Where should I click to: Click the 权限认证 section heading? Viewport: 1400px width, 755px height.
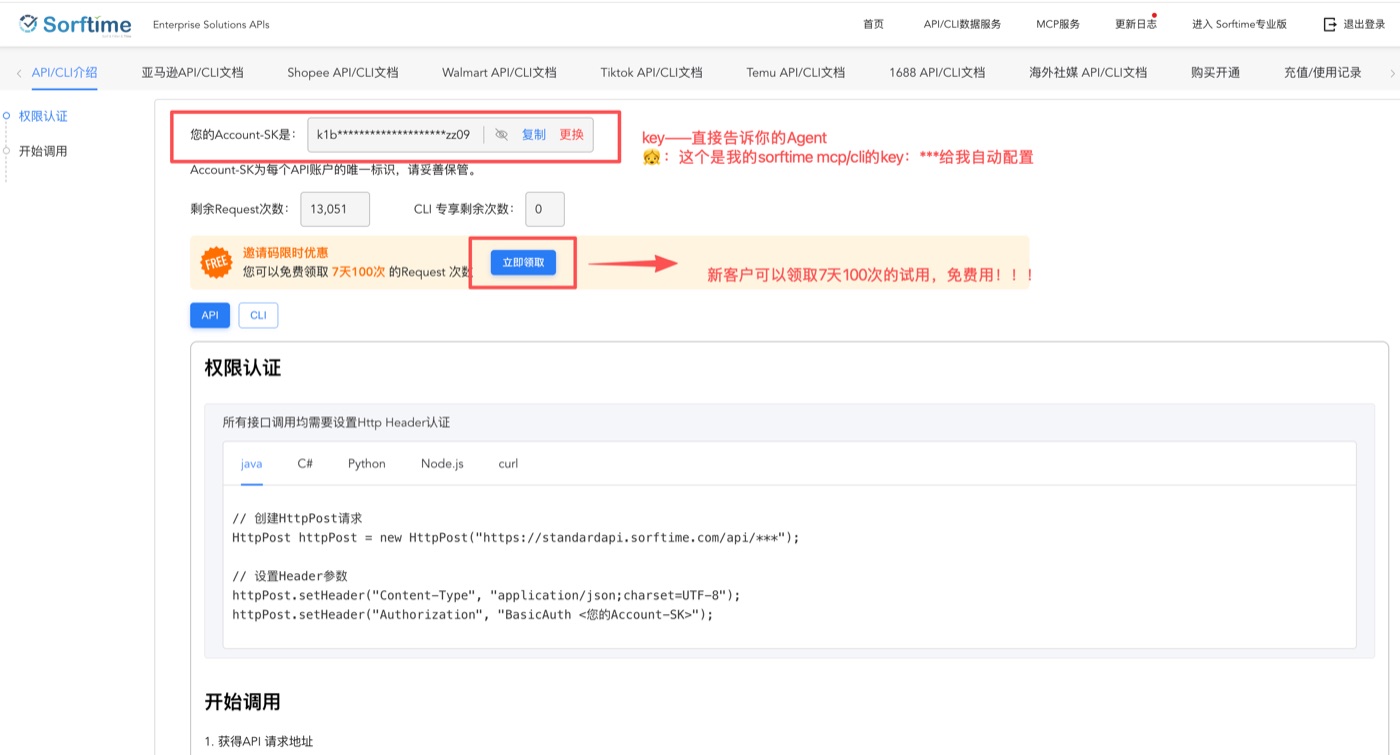tap(243, 368)
